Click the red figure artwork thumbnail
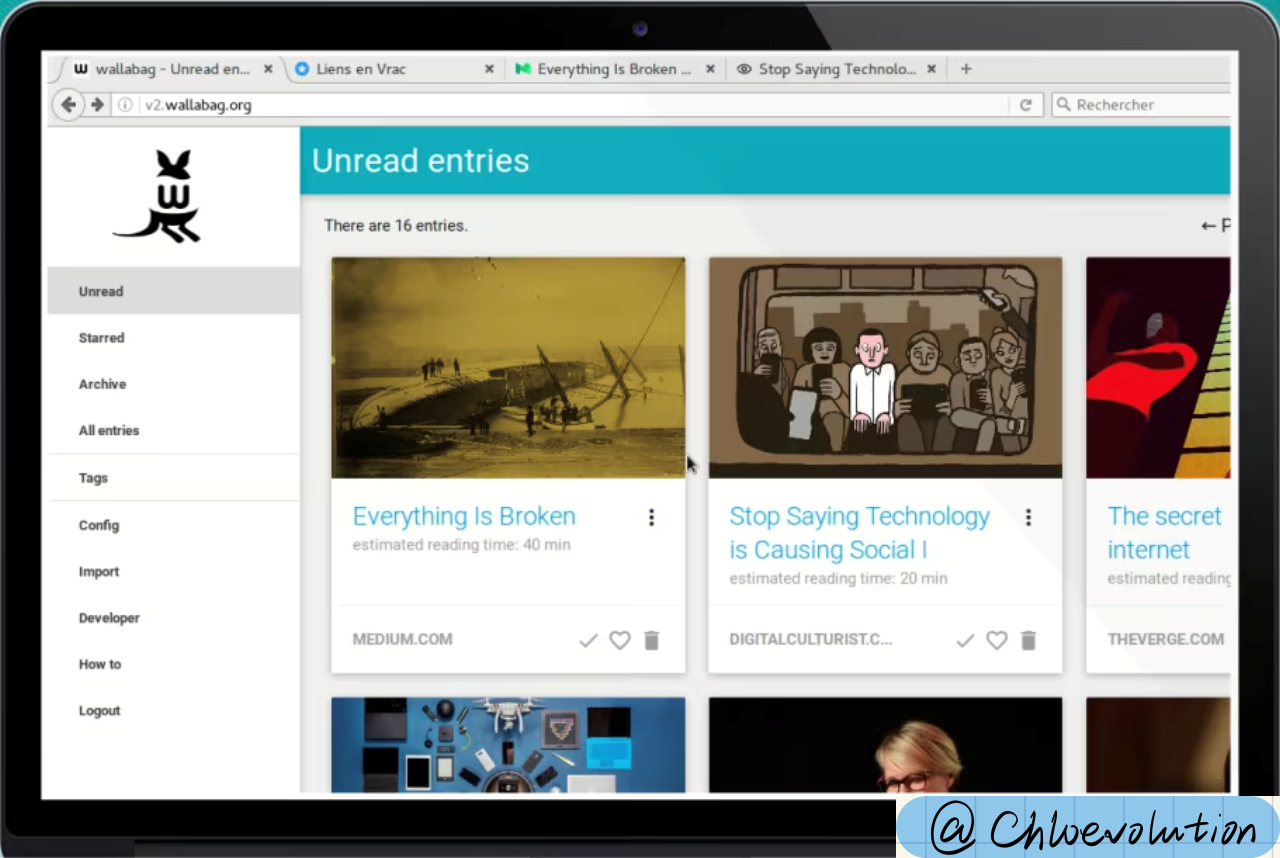This screenshot has width=1280, height=858. coord(1158,368)
